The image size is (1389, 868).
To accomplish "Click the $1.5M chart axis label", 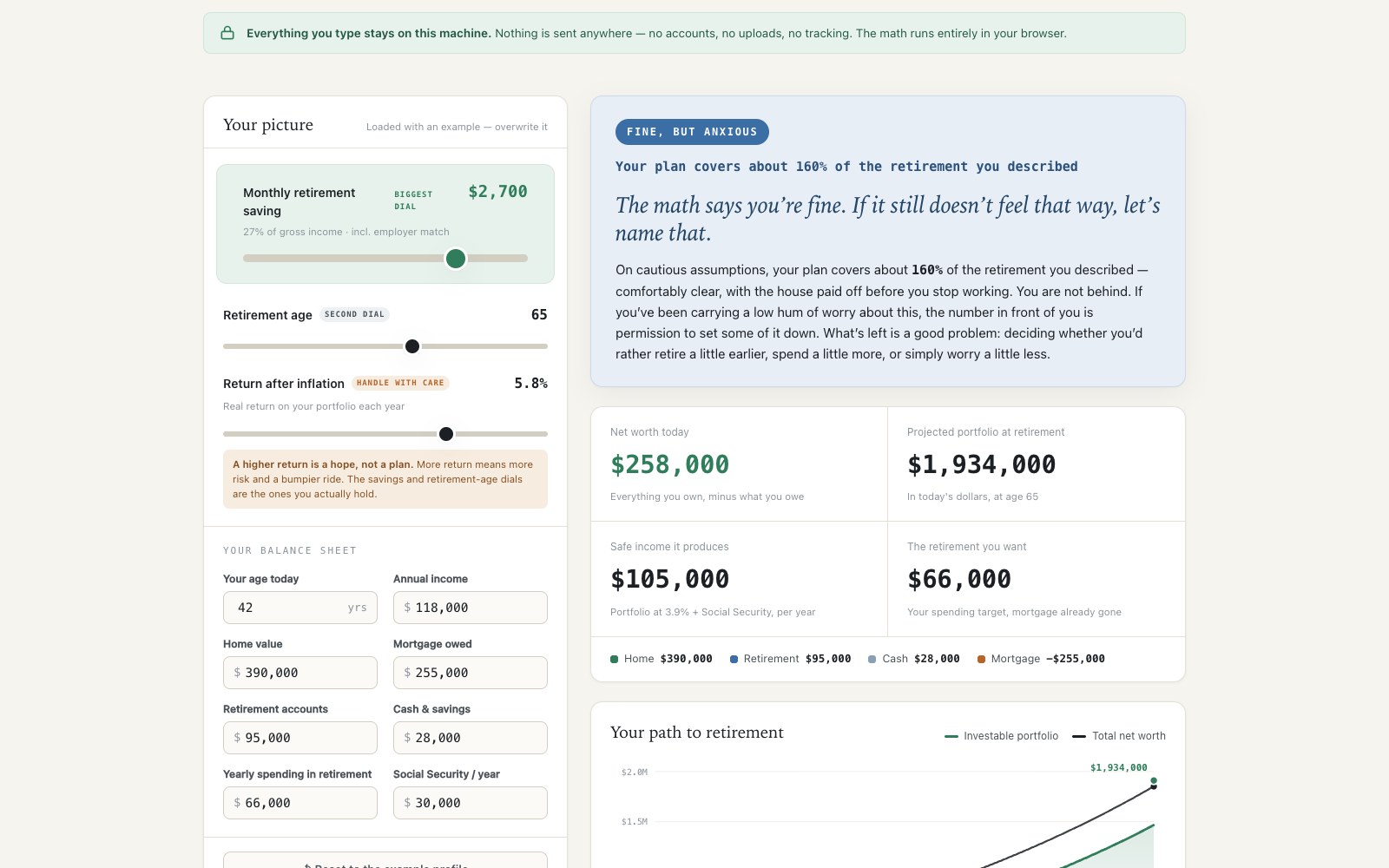I will tap(635, 821).
